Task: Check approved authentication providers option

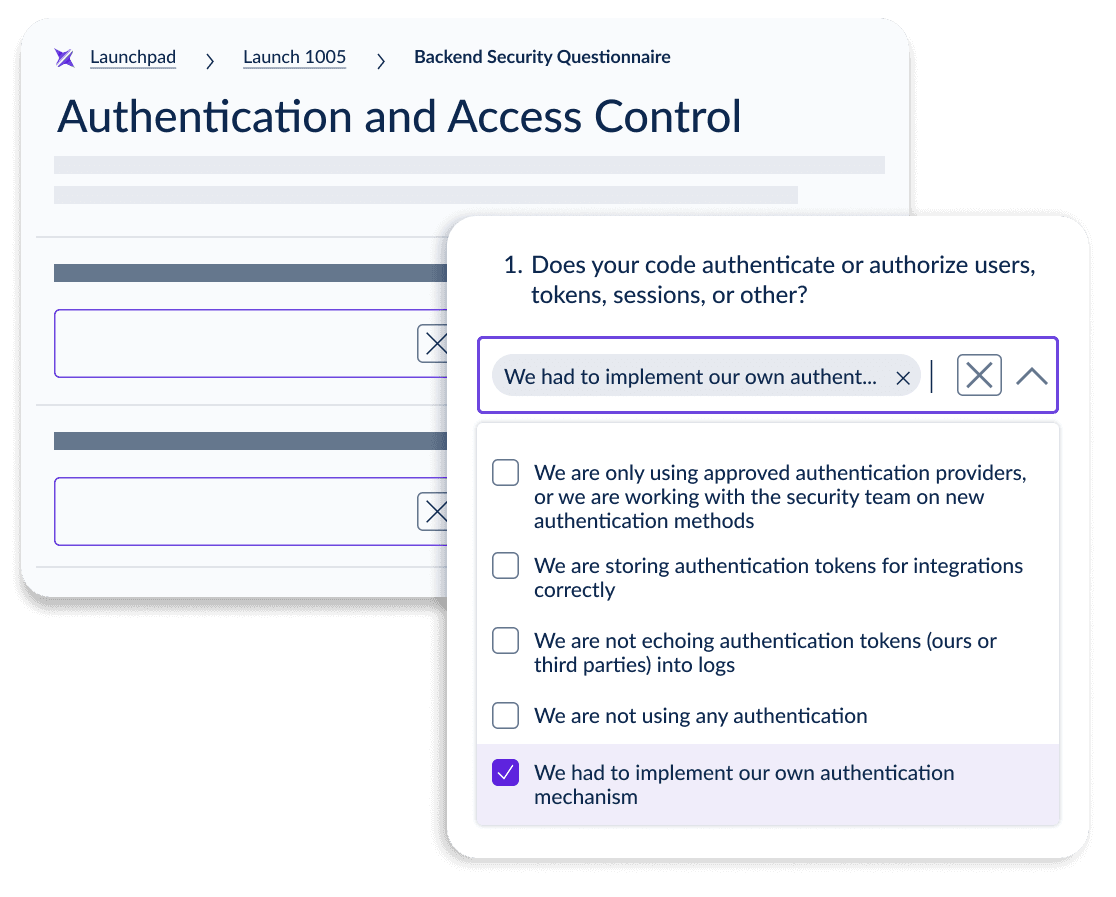Action: 506,473
